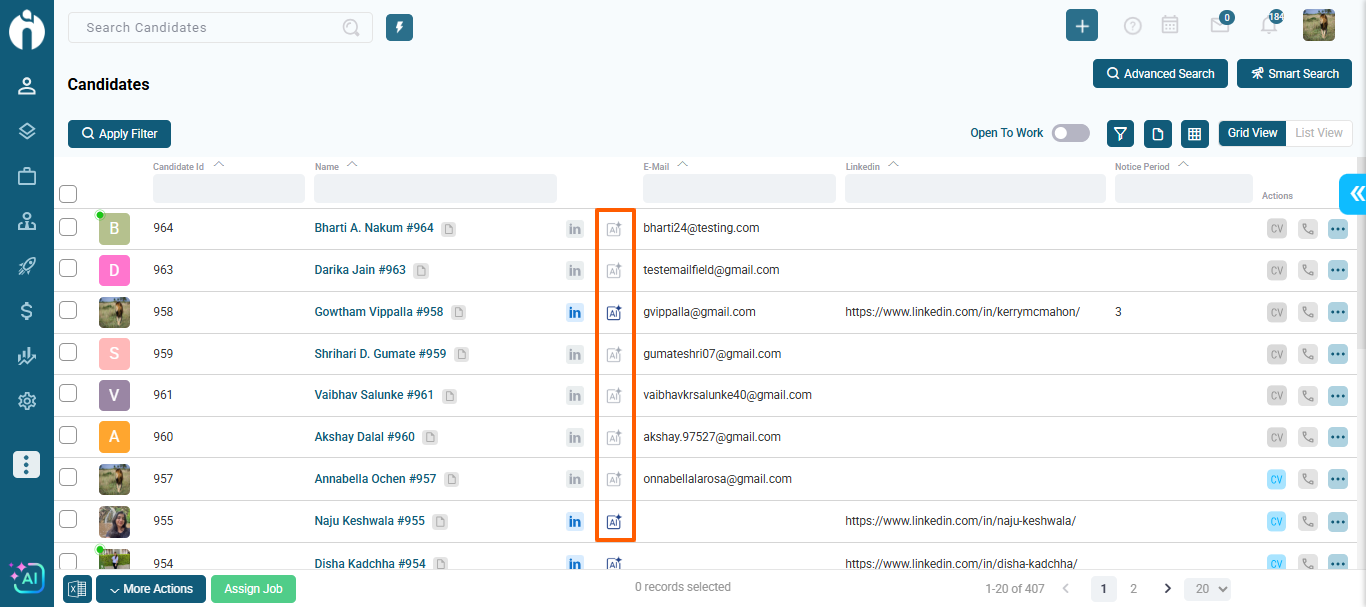Screen dimensions: 1366x607
Task: Open the calendar icon in header
Action: click(x=1169, y=26)
